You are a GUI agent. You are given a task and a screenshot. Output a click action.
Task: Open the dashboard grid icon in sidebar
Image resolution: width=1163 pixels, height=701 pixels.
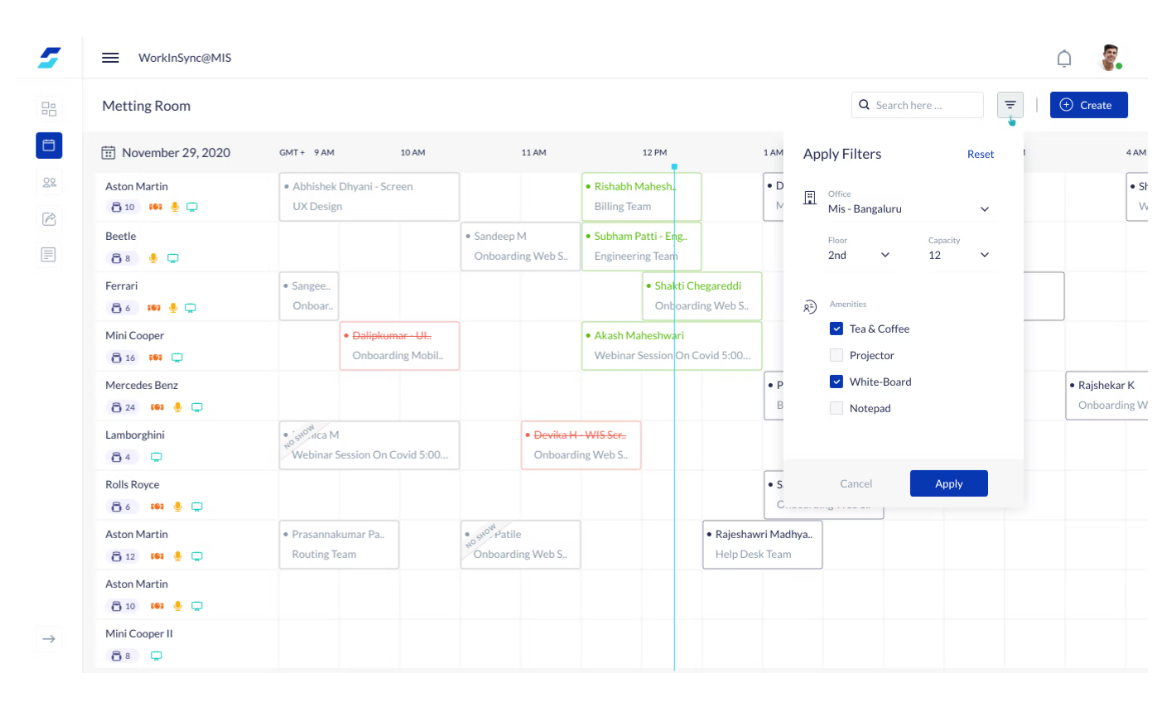[x=48, y=108]
